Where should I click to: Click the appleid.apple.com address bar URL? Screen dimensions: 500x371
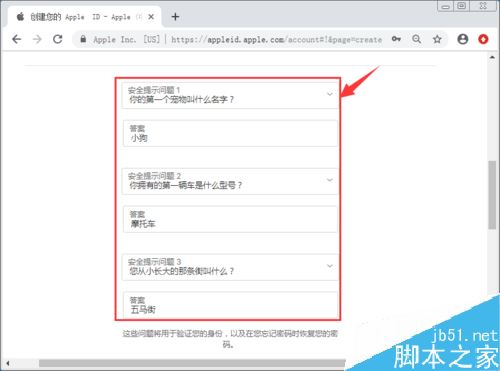(x=276, y=39)
